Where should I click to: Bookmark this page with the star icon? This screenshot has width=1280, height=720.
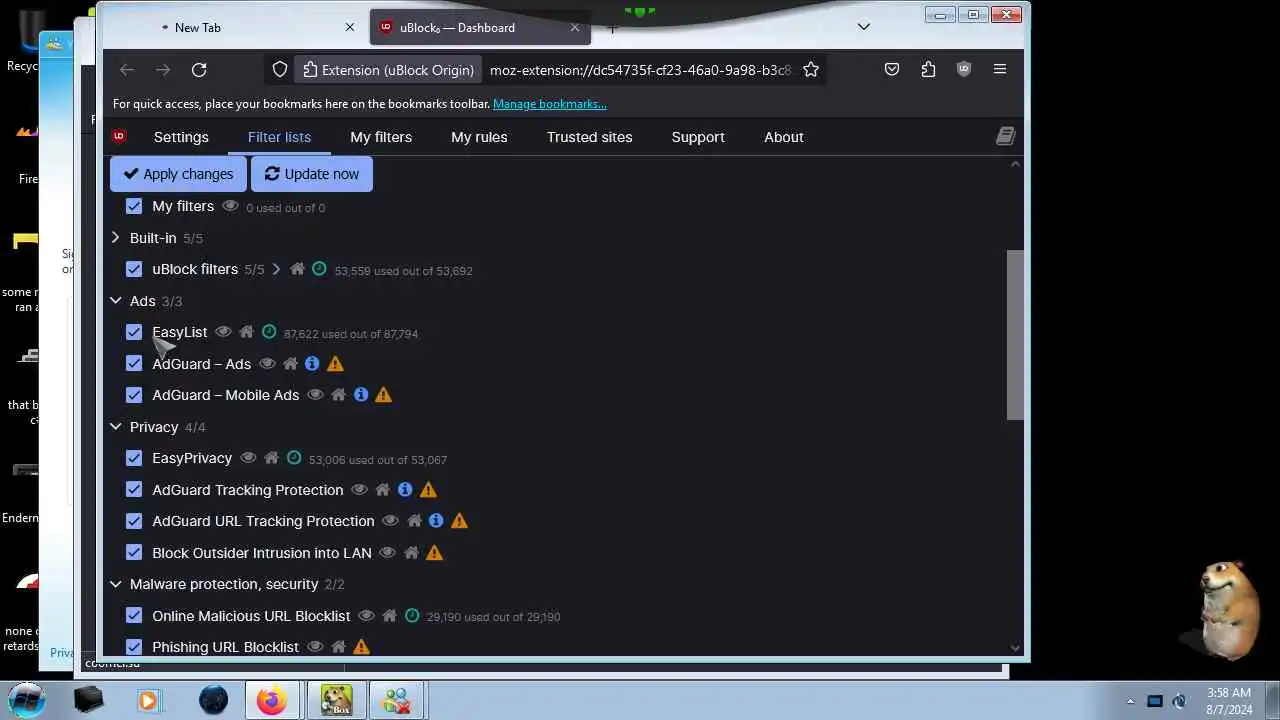click(811, 69)
